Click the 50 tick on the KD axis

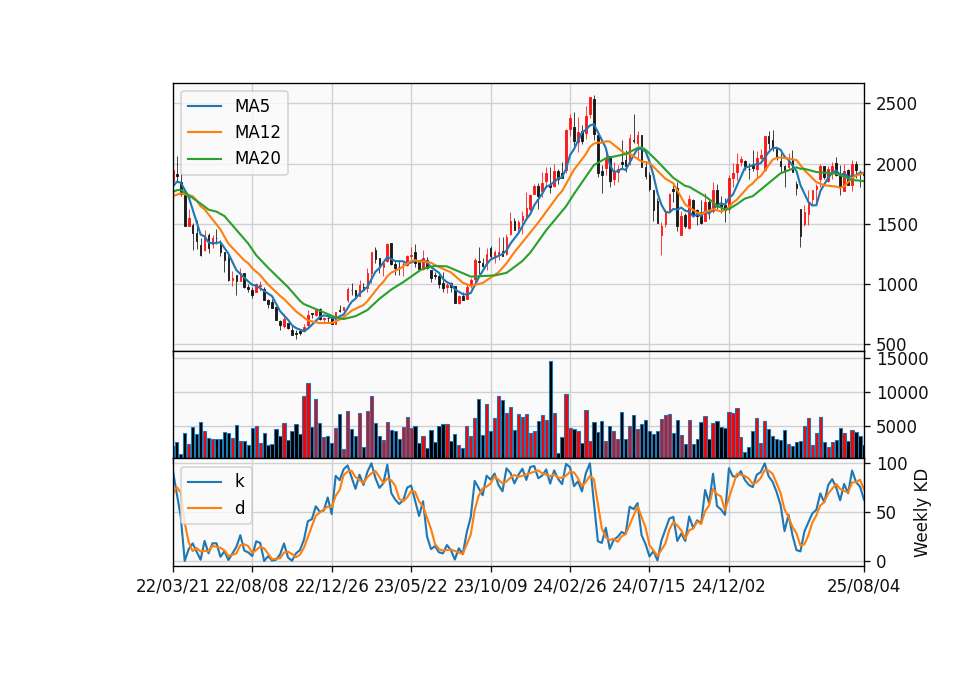887,513
